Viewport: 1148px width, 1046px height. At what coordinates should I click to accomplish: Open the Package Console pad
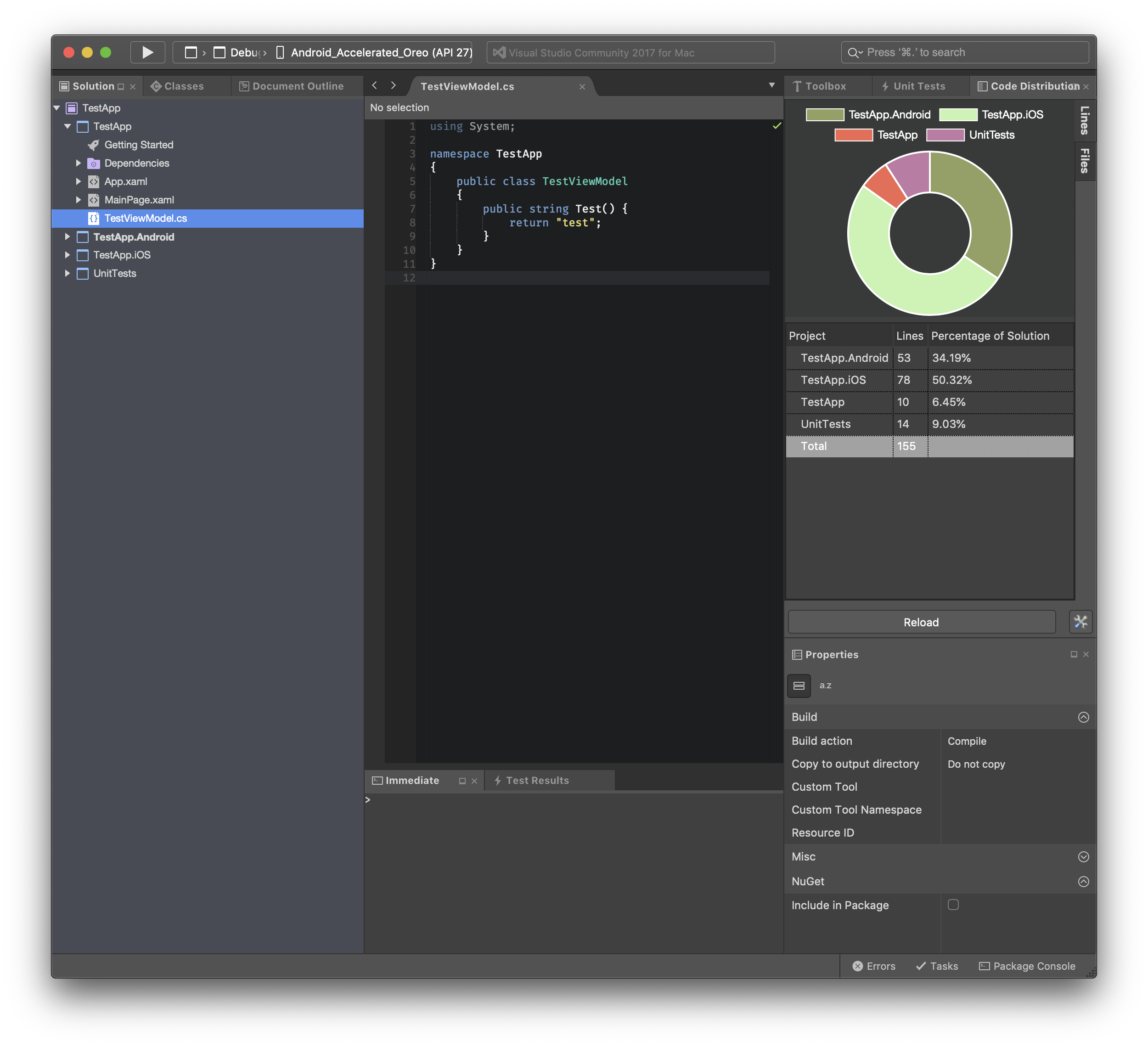click(1027, 966)
